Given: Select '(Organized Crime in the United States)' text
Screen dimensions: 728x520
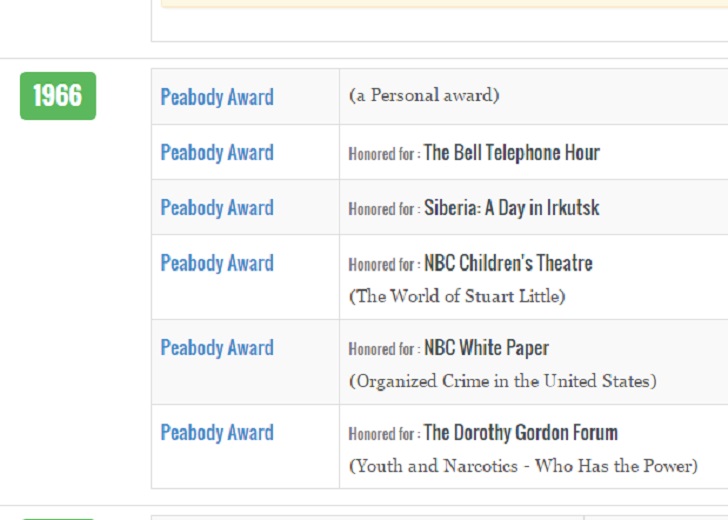Looking at the screenshot, I should [x=502, y=381].
